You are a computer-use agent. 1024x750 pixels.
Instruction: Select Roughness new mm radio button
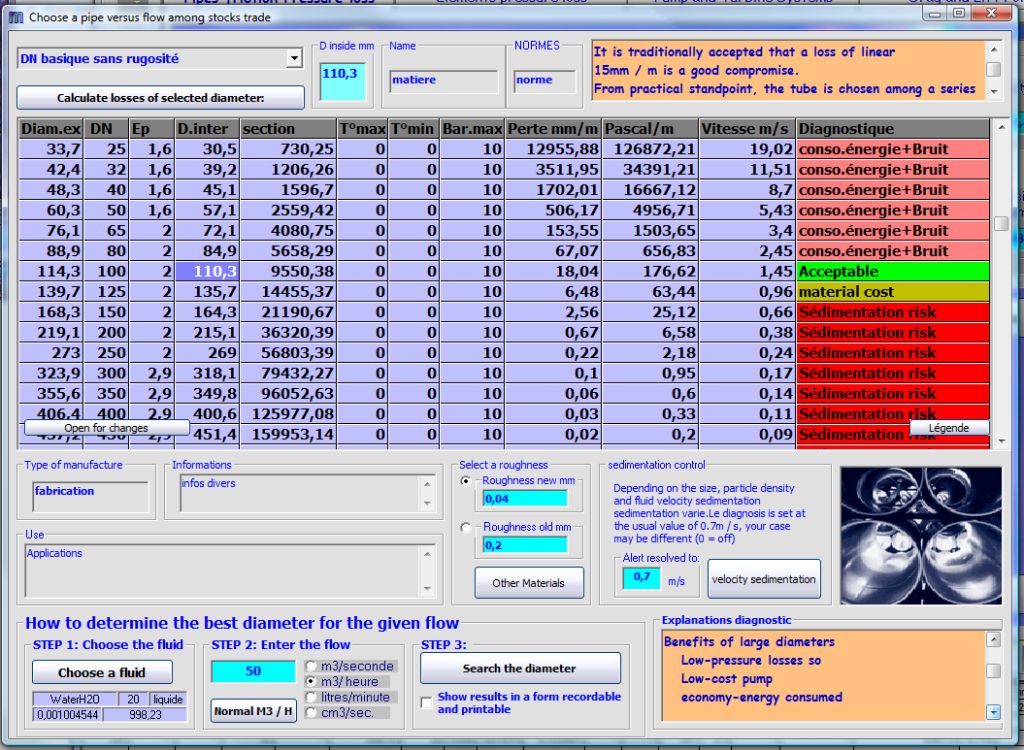point(466,481)
